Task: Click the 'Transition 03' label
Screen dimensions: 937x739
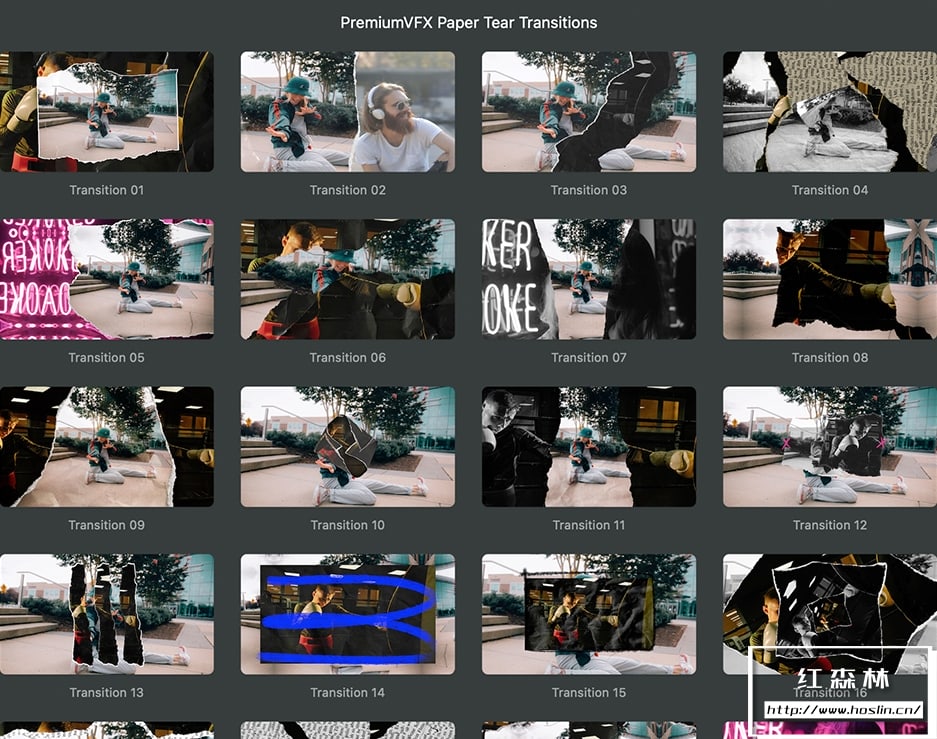Action: 589,190
